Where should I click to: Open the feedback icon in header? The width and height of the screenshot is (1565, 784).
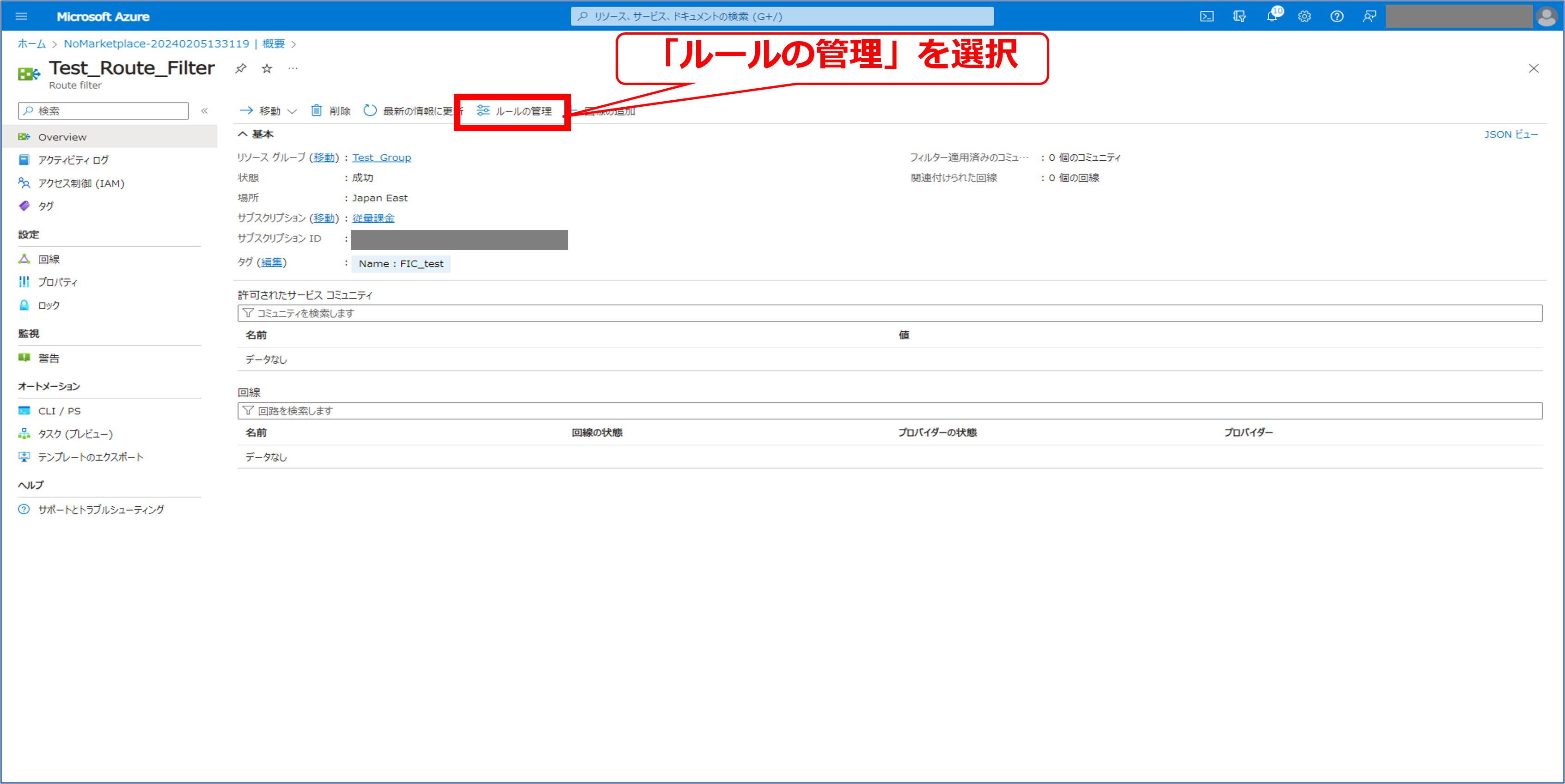(1369, 16)
